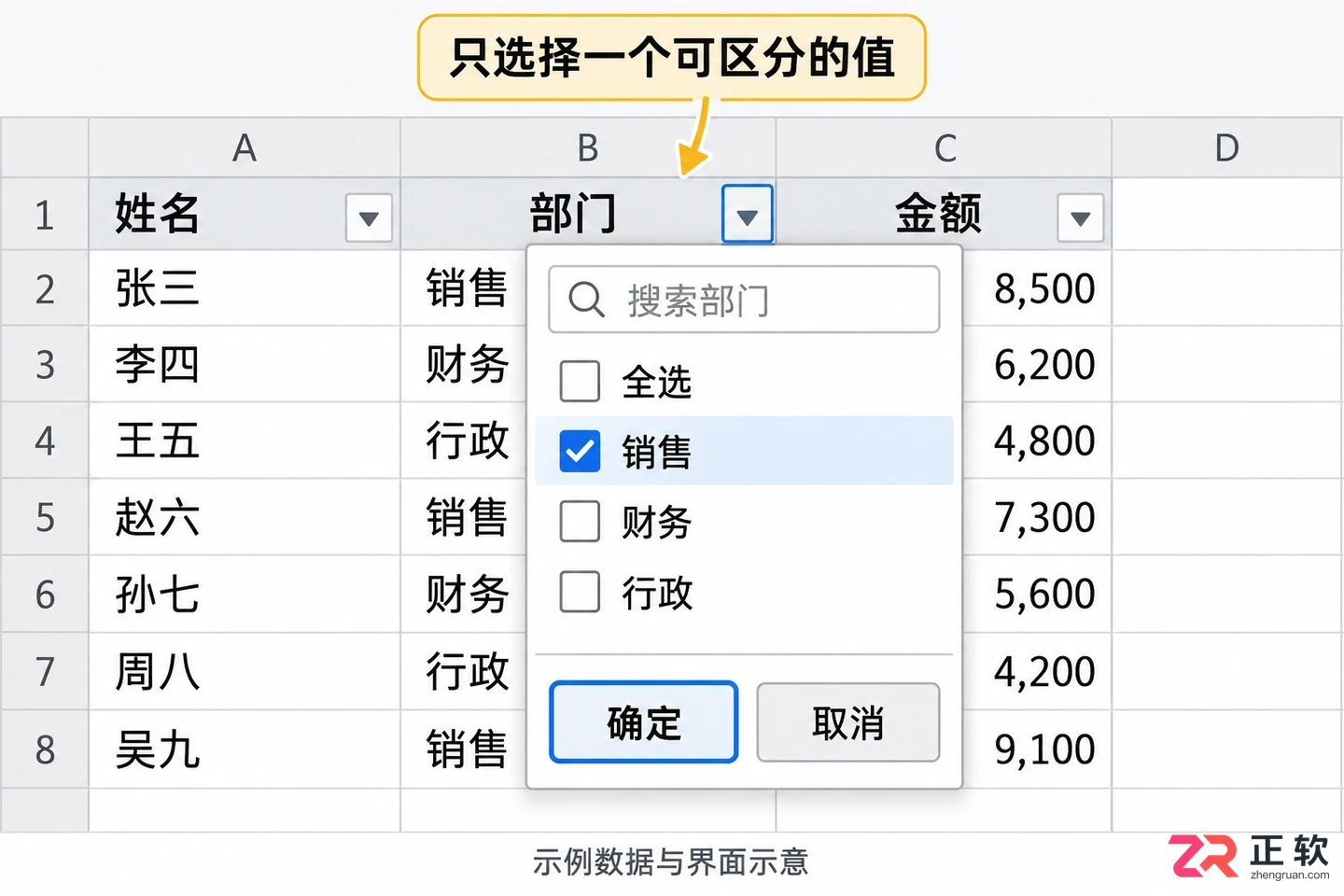
Task: Click the 财务 cell in 李四's row
Action: point(464,364)
